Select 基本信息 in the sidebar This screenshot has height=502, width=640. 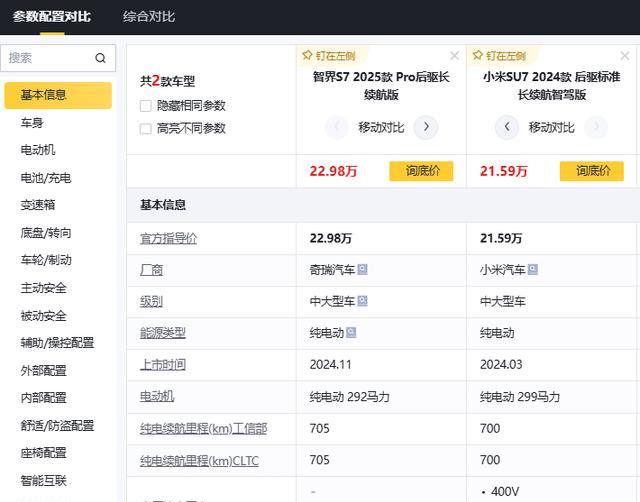pyautogui.click(x=58, y=95)
